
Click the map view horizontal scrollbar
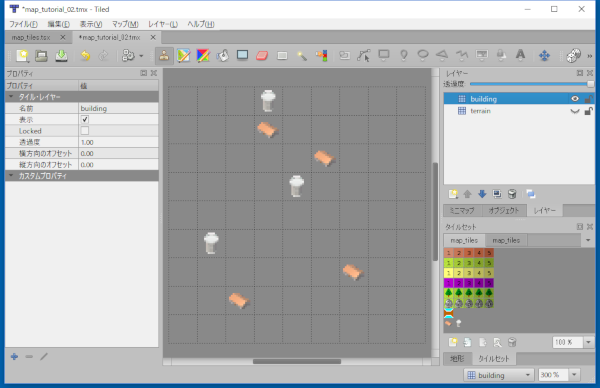(x=297, y=362)
